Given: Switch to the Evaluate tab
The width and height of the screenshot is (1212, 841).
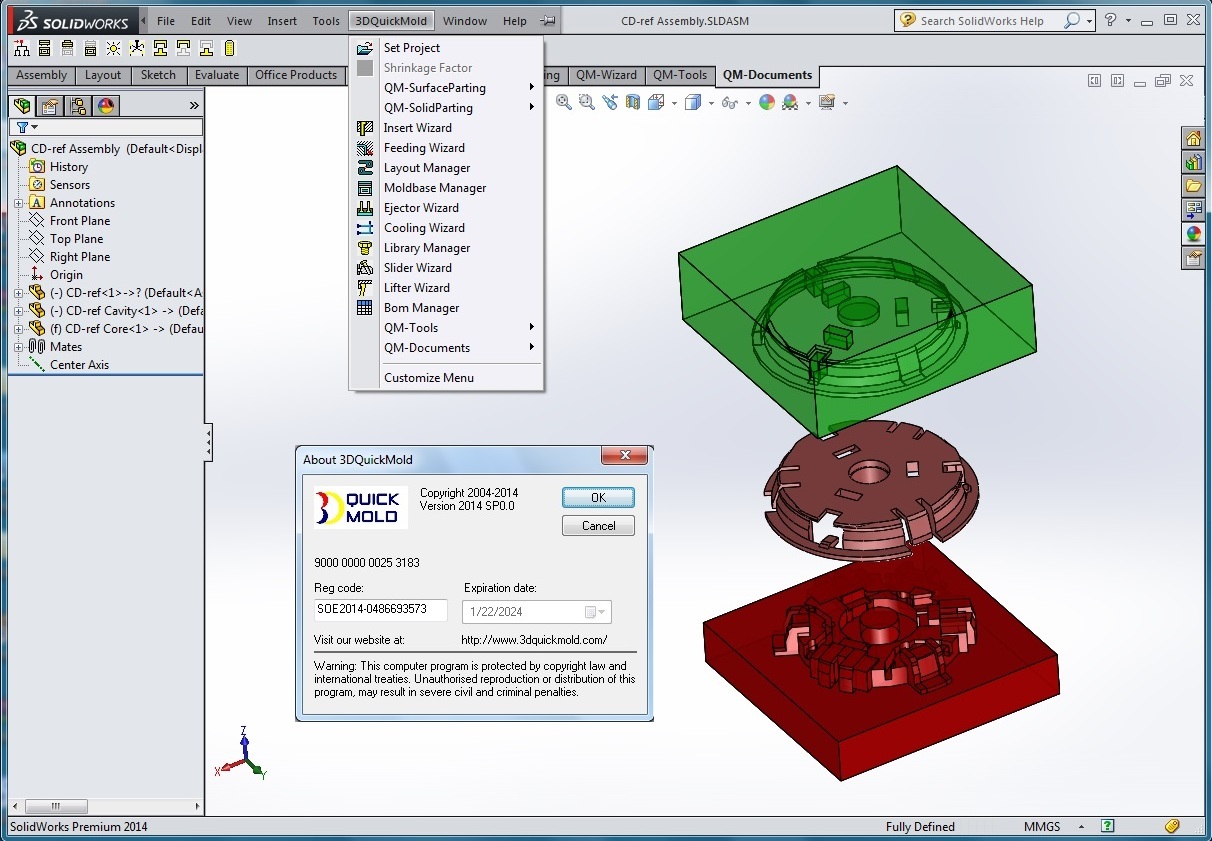Looking at the screenshot, I should (x=217, y=75).
